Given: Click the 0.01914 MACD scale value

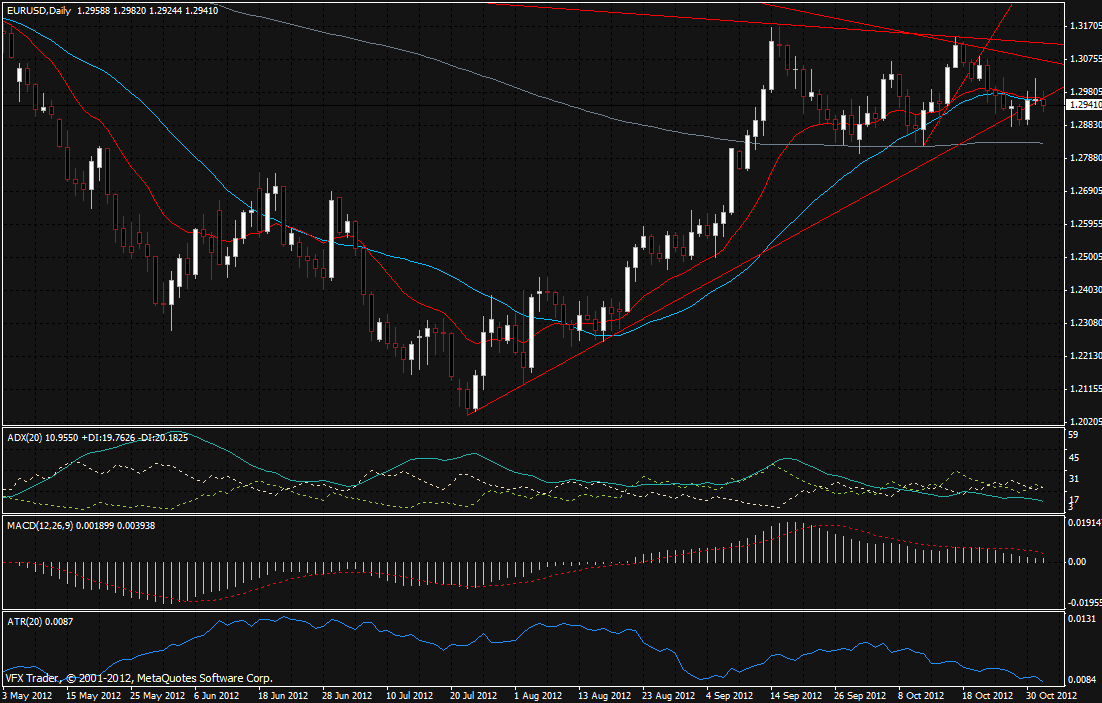Looking at the screenshot, I should [1084, 523].
